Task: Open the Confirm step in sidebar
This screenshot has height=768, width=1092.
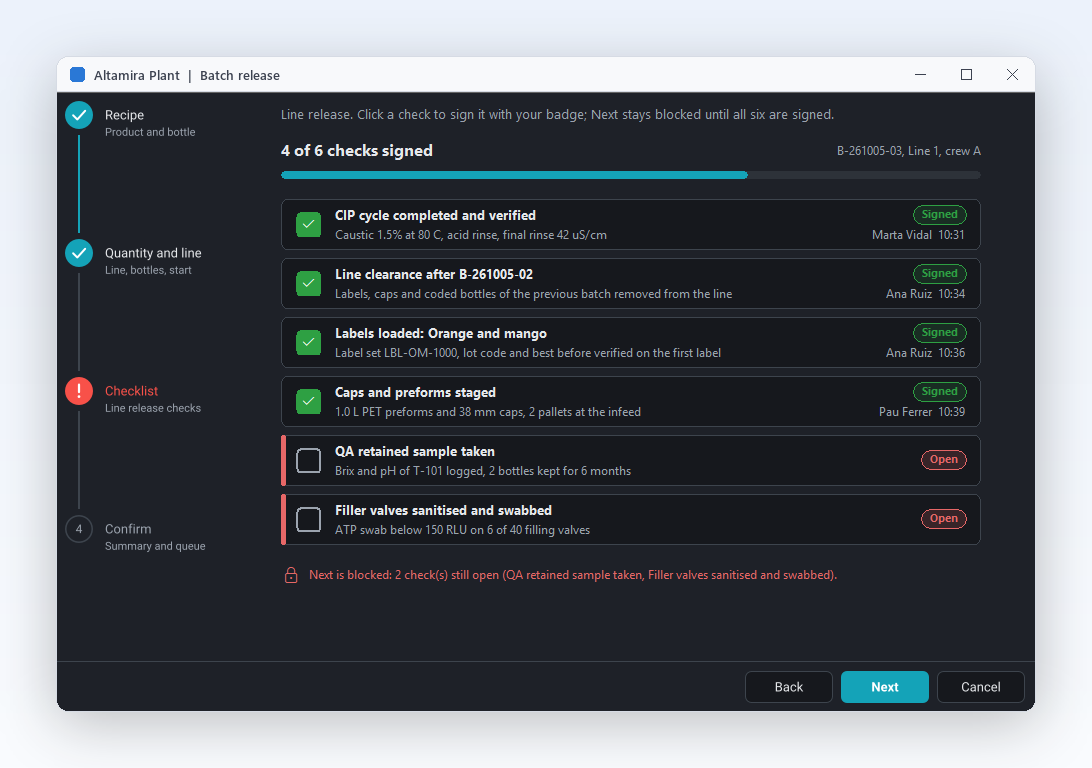Action: pyautogui.click(x=128, y=529)
